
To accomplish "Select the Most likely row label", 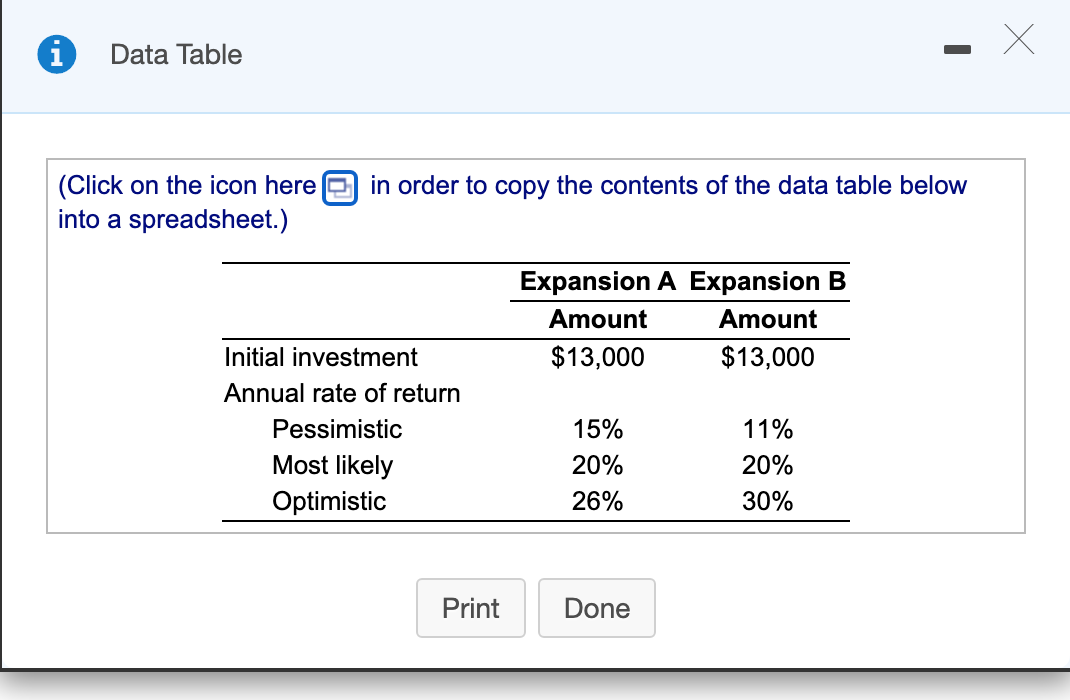I will (x=333, y=465).
